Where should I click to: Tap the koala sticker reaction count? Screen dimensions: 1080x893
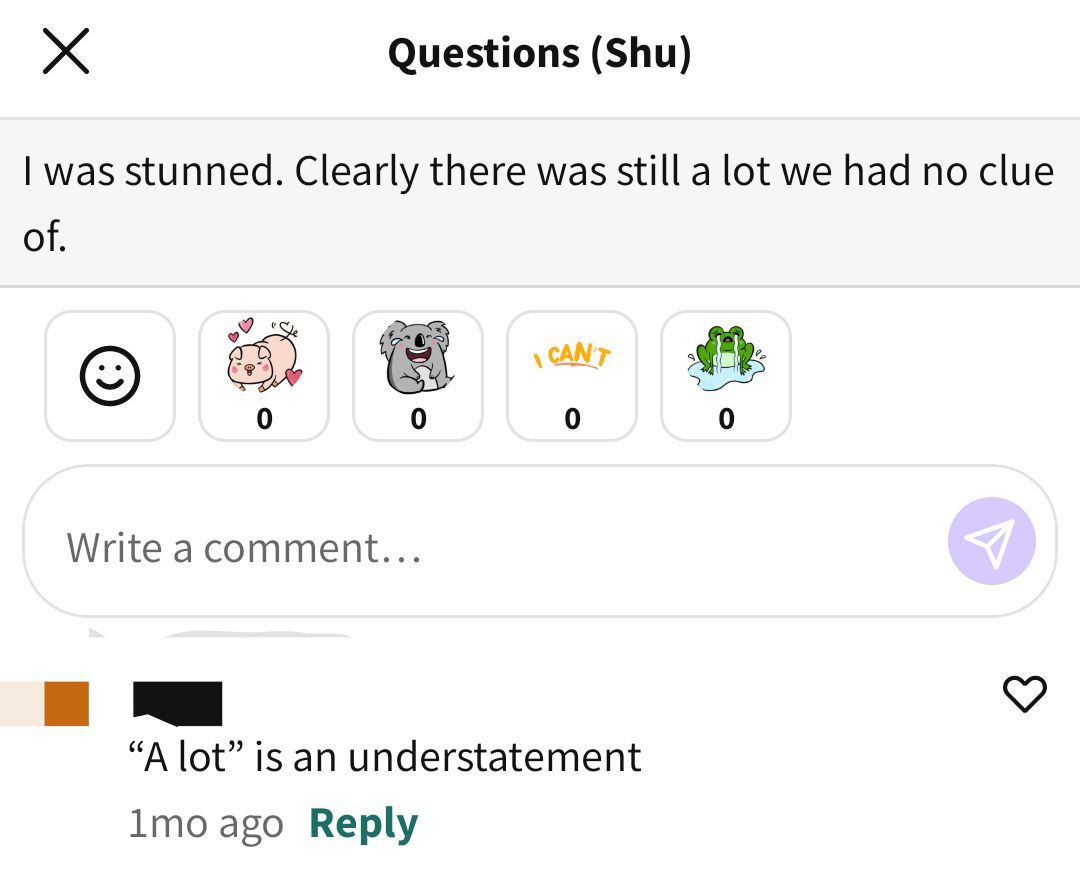click(x=419, y=419)
